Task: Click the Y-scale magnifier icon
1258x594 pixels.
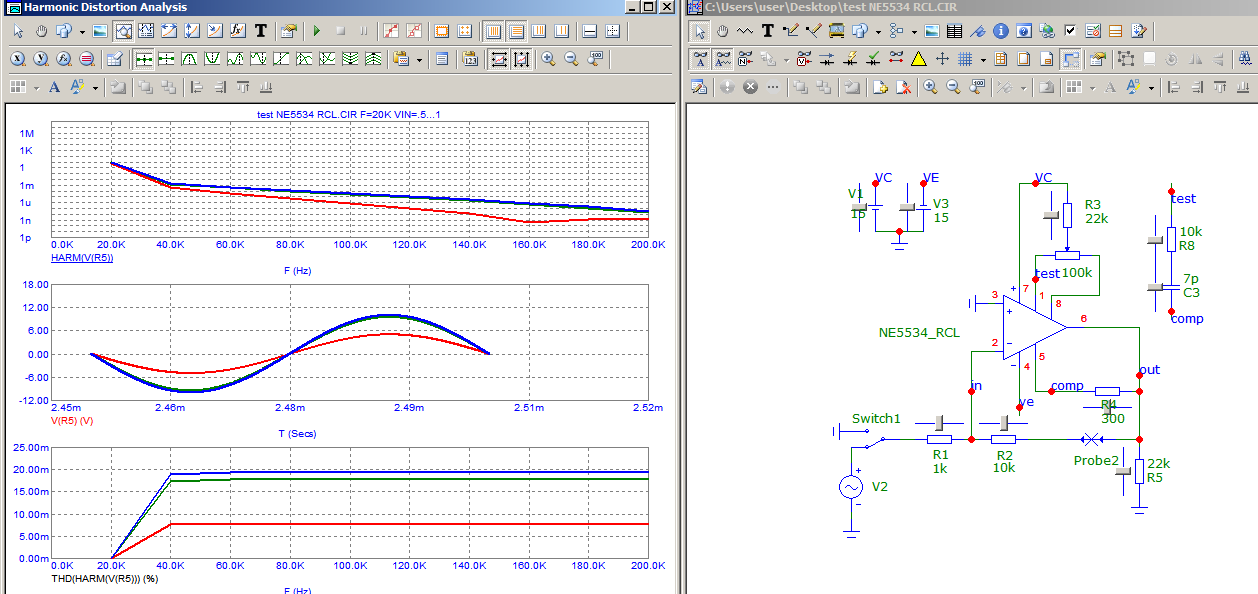Action: point(42,59)
